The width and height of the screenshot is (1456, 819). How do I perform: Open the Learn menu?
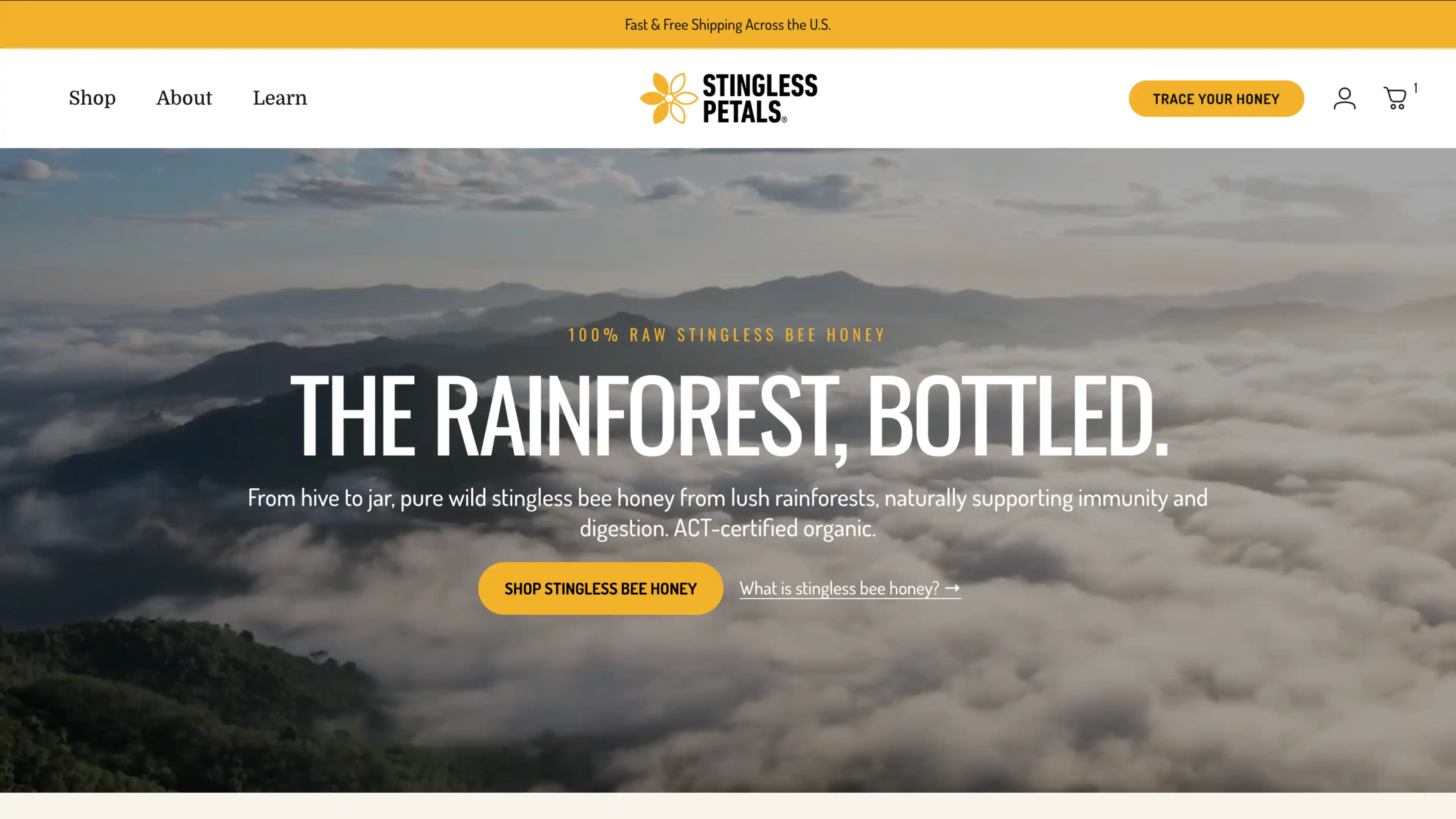tap(280, 98)
